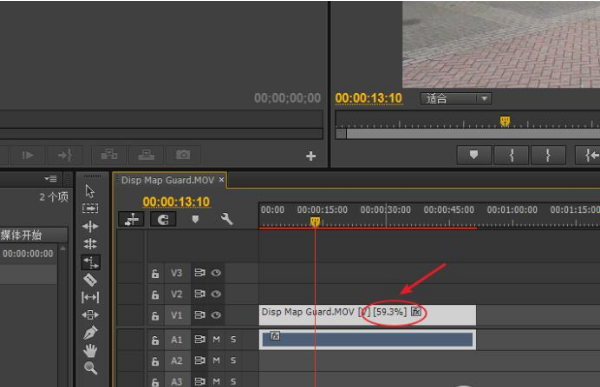
Task: Toggle lock on track V3
Action: (155, 273)
